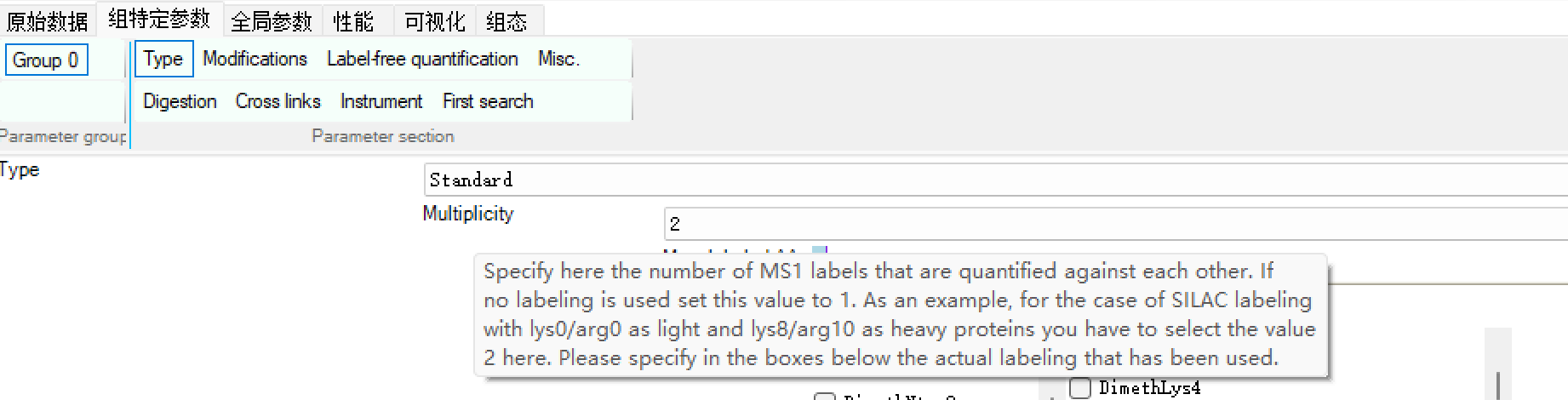Image resolution: width=1568 pixels, height=400 pixels.
Task: Enable the DimethLys4 label checkbox
Action: (x=1080, y=388)
